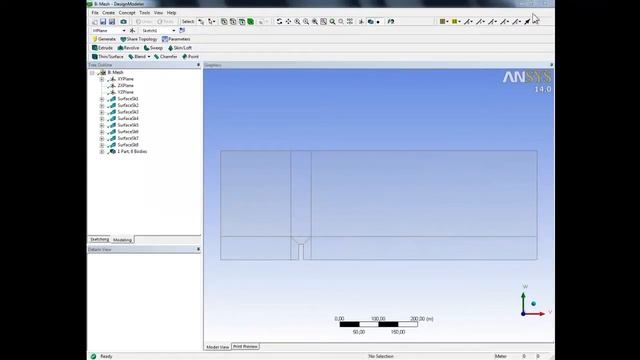This screenshot has height=360, width=640.
Task: Switch to the Model View tab
Action: (218, 347)
